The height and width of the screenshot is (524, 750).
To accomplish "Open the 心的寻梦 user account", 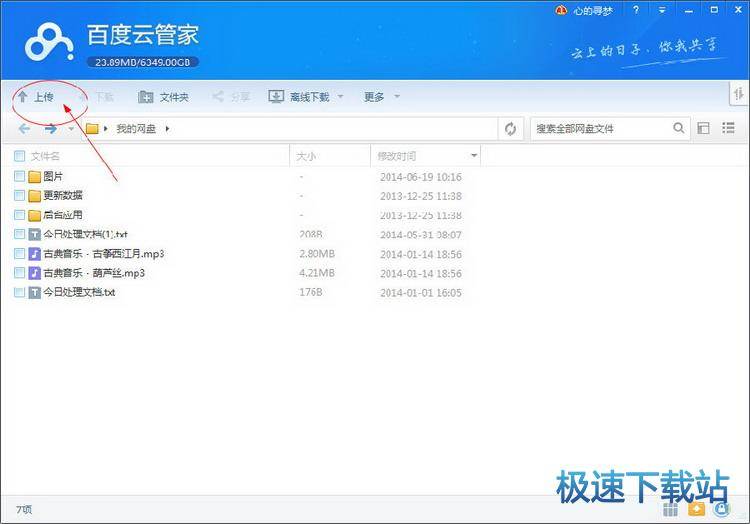I will point(593,11).
